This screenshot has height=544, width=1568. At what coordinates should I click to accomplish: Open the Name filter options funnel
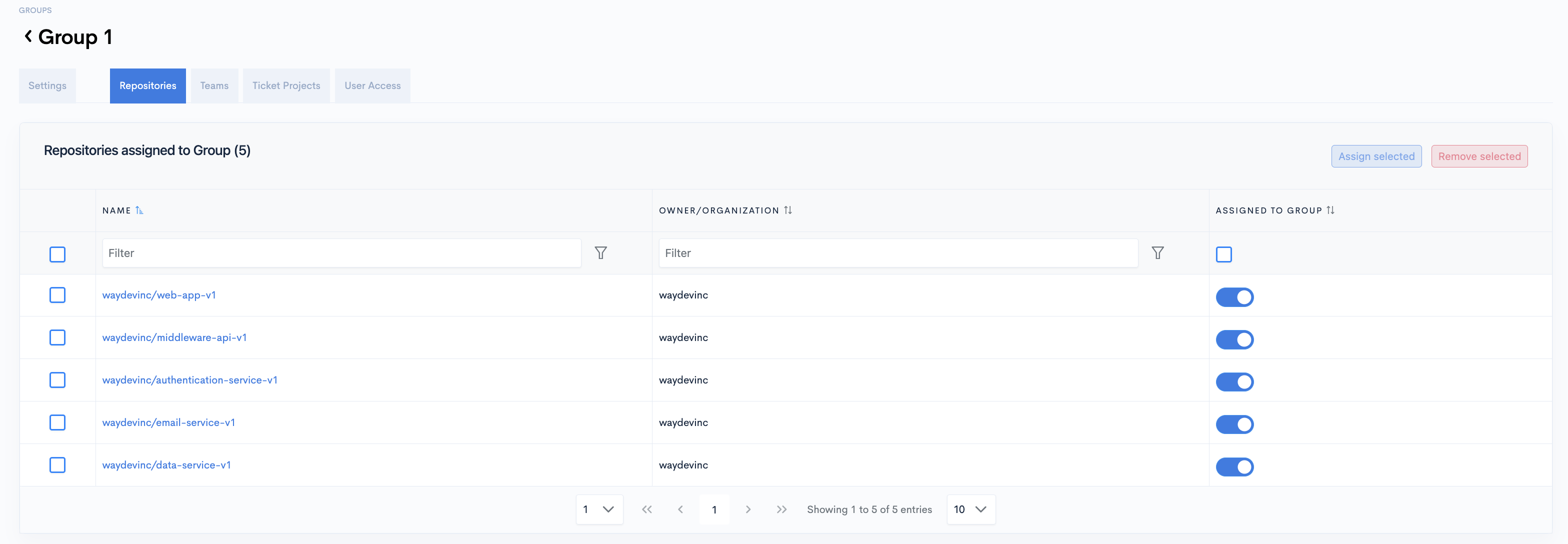tap(600, 253)
